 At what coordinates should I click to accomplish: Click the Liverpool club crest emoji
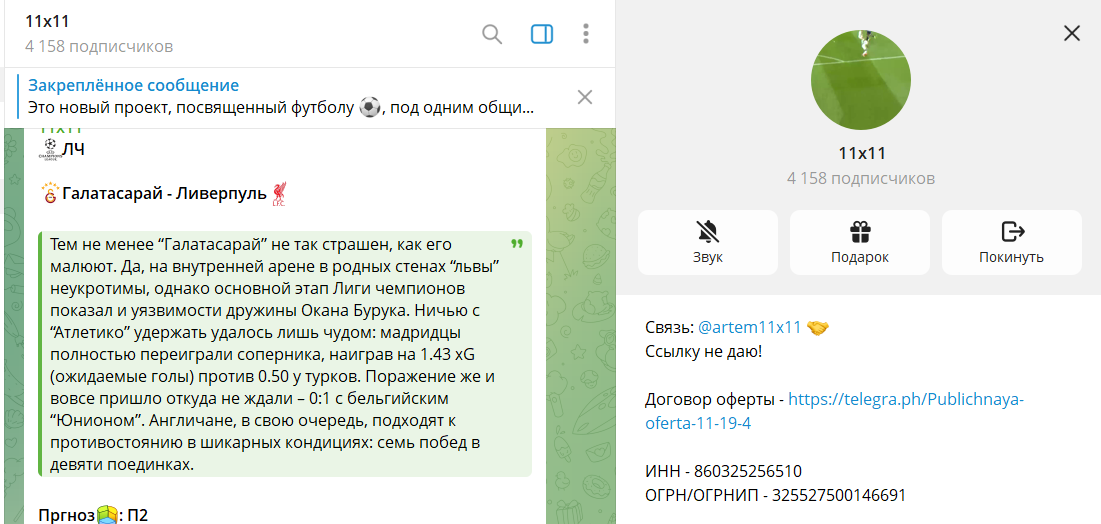point(281,194)
